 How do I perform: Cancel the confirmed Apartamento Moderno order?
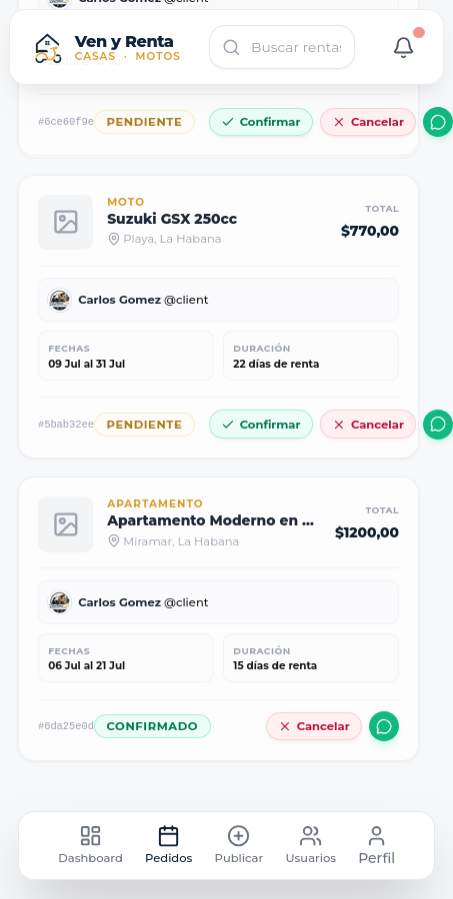click(314, 726)
